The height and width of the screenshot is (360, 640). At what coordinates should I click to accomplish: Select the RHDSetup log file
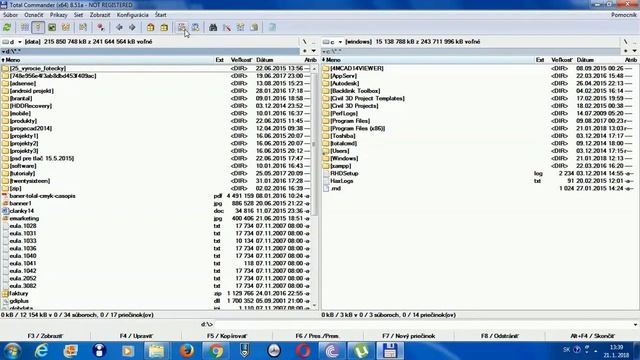(344, 173)
